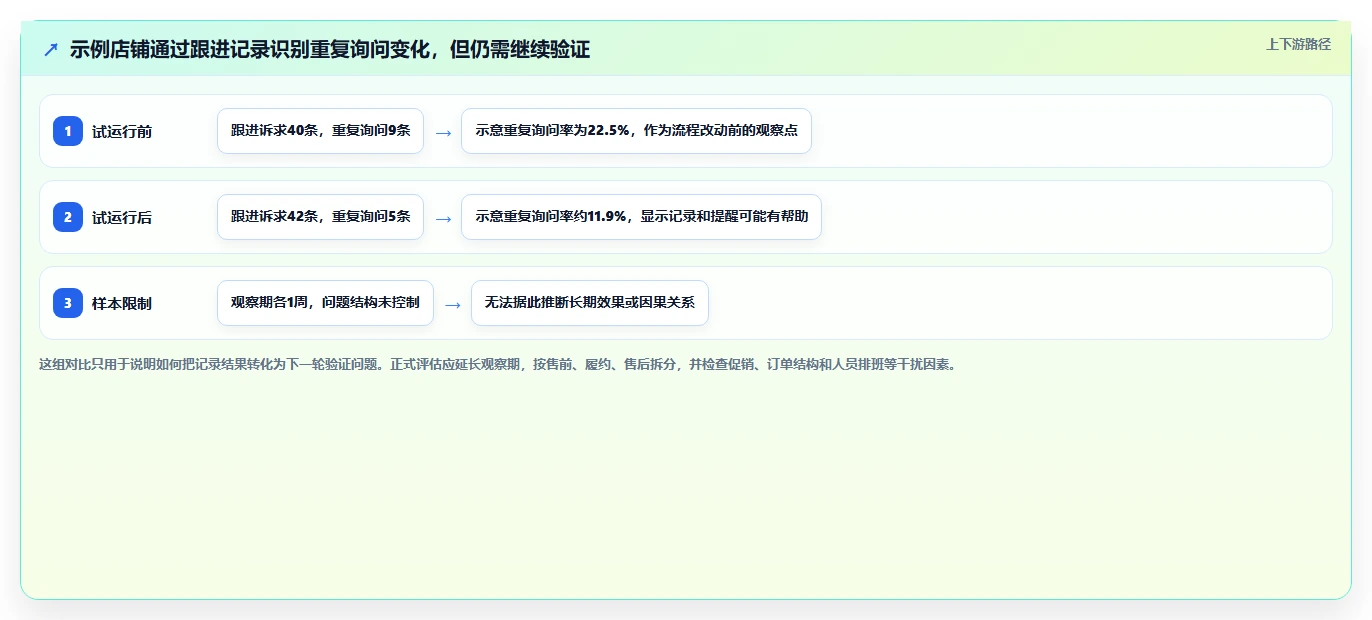Click the step 1 number badge

coord(68,131)
